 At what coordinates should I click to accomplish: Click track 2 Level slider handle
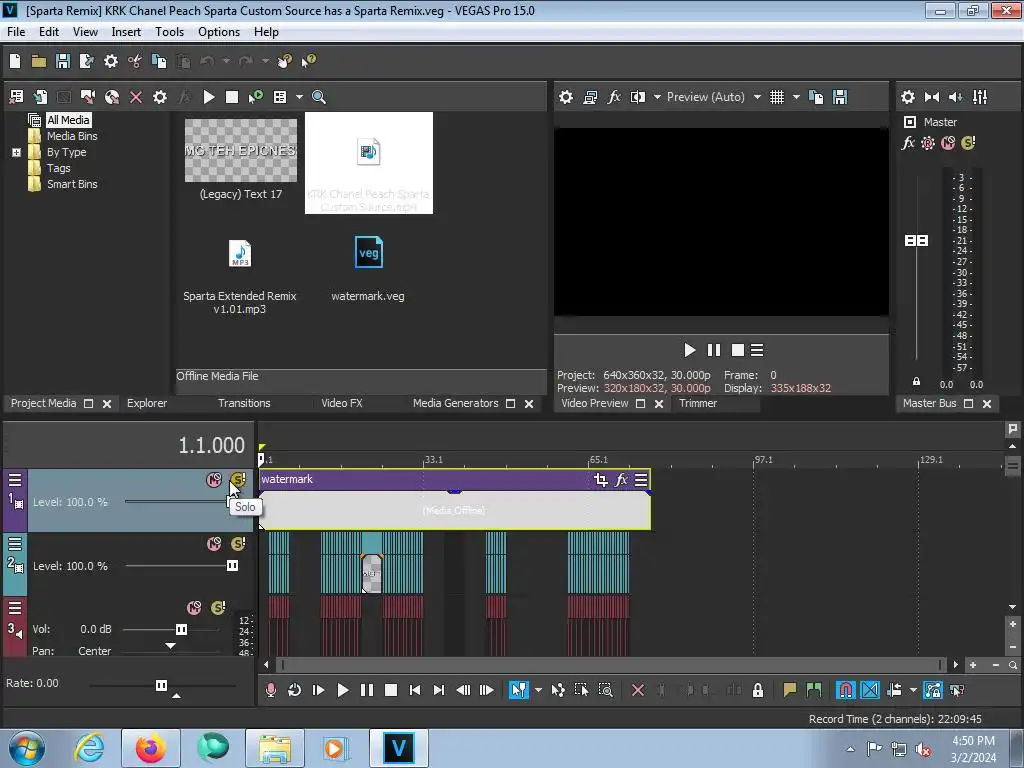click(x=232, y=566)
